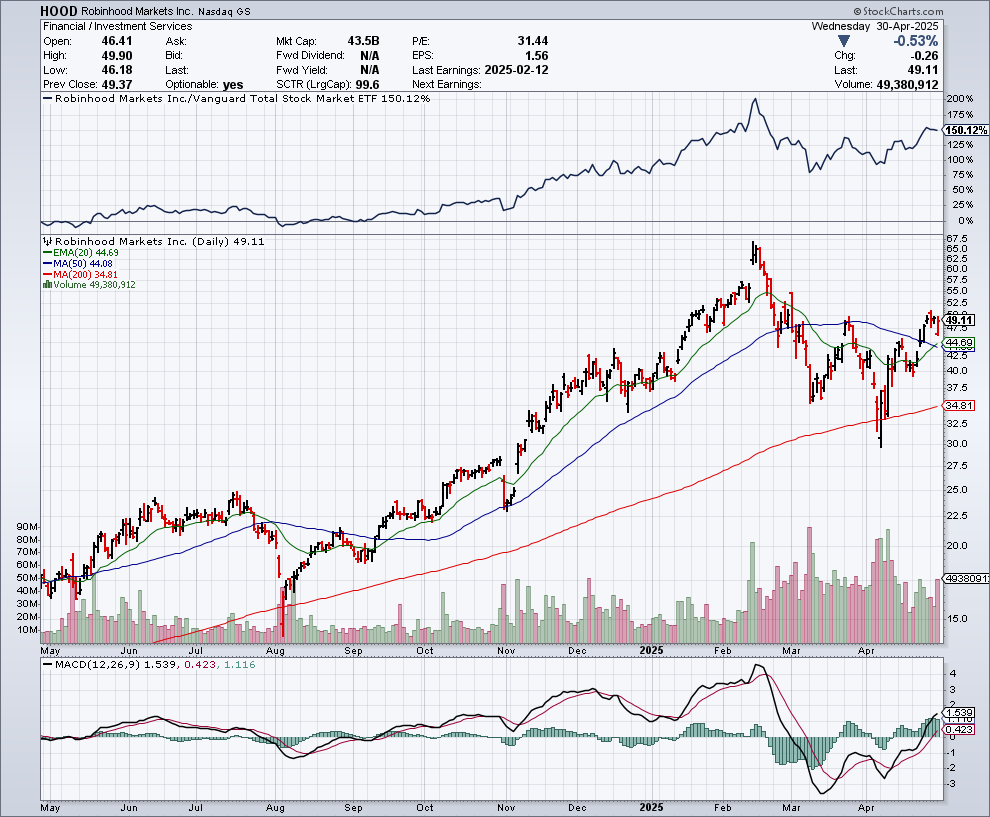Click the 49380912 volume tag on the right axis
Screen dimensions: 990x817
click(967, 578)
